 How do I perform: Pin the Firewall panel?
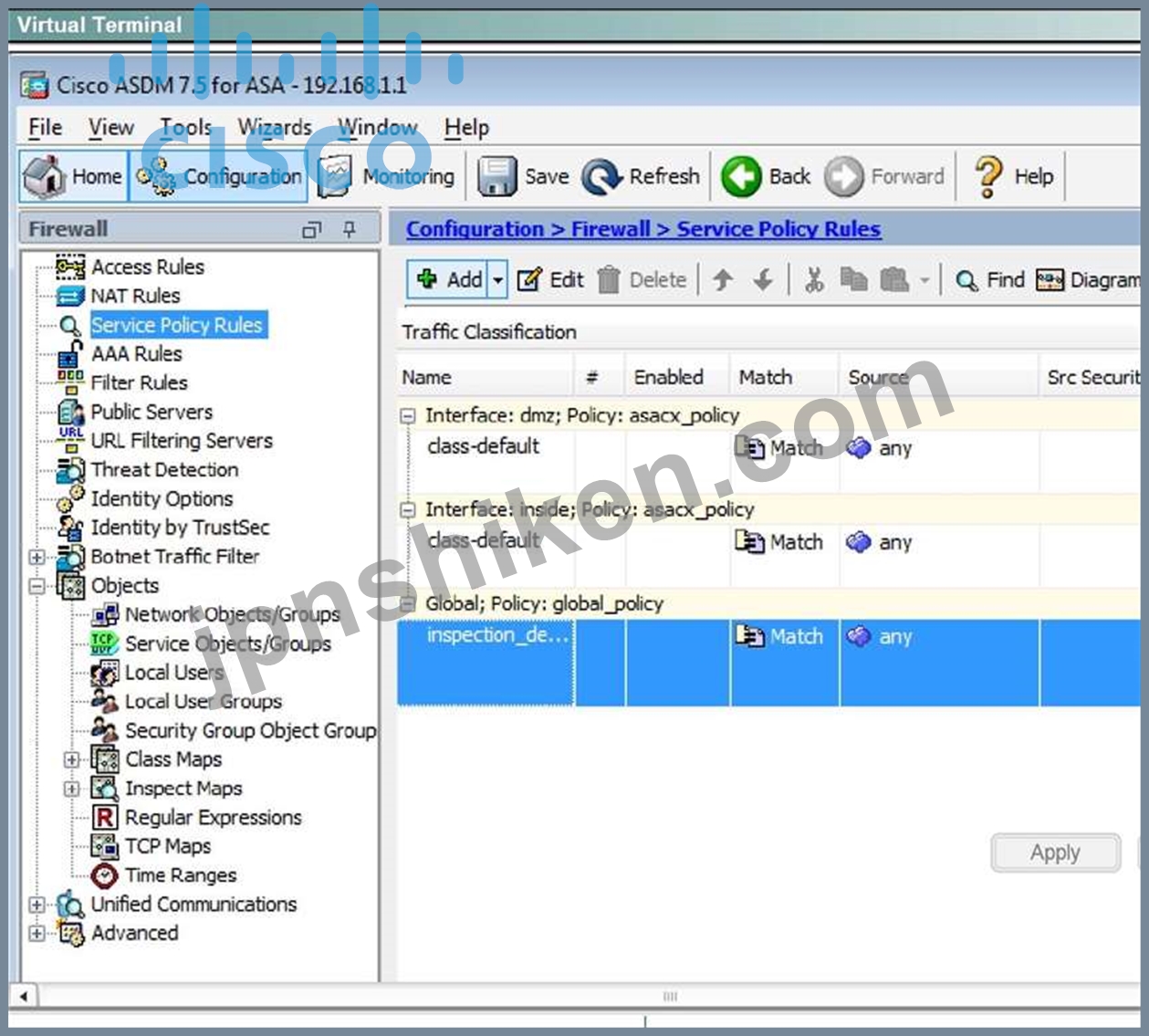350,230
